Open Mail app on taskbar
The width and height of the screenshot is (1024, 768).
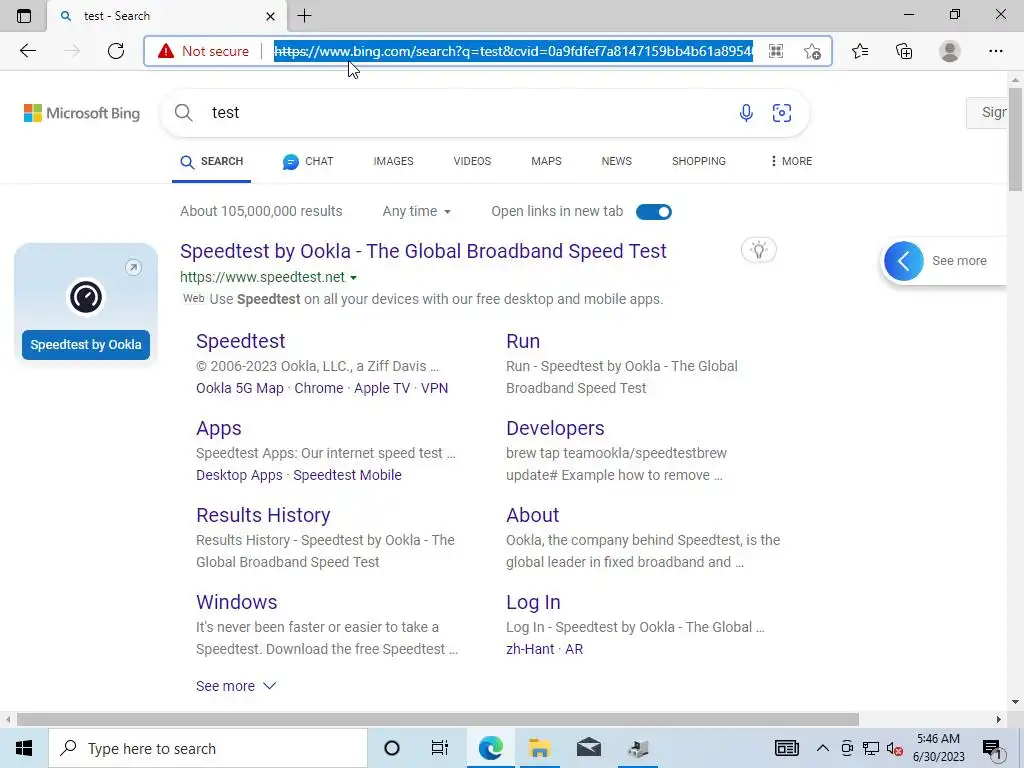coord(589,748)
